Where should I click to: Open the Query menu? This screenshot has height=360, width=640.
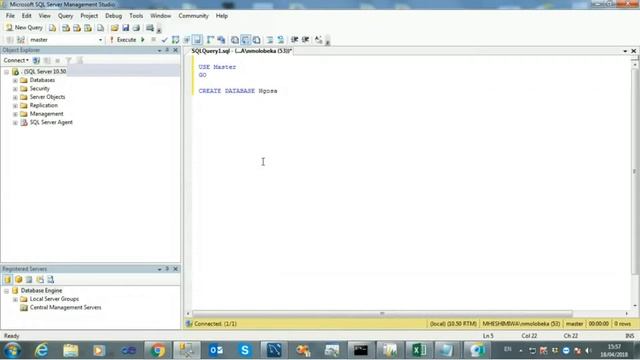click(65, 16)
